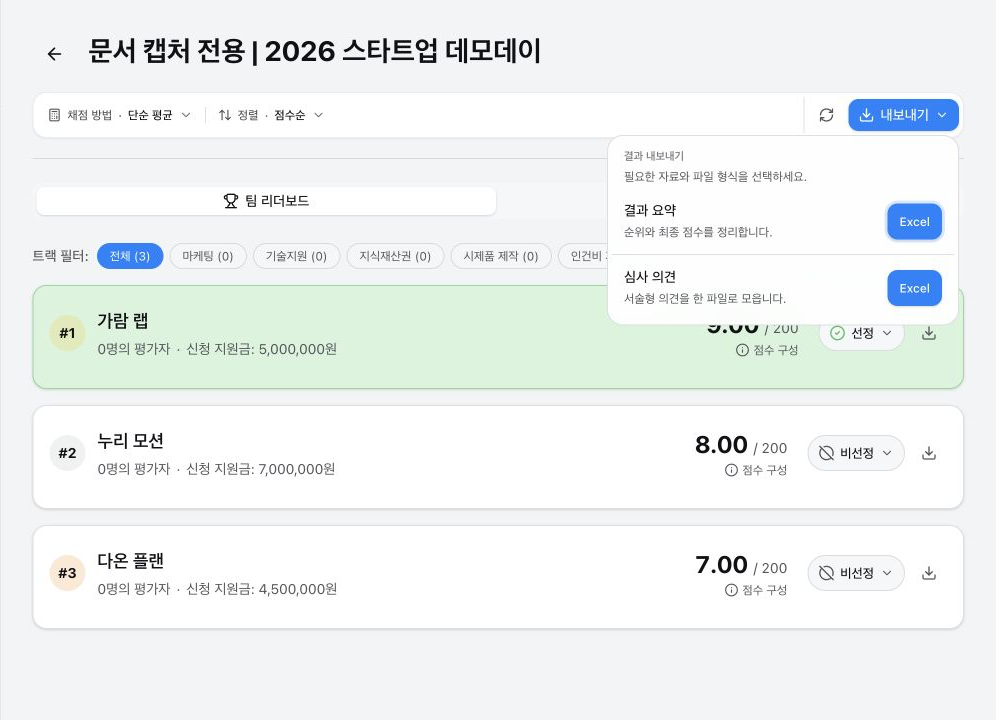Click the #2 rank badge
Viewport: 996px width, 720px height.
coord(67,453)
